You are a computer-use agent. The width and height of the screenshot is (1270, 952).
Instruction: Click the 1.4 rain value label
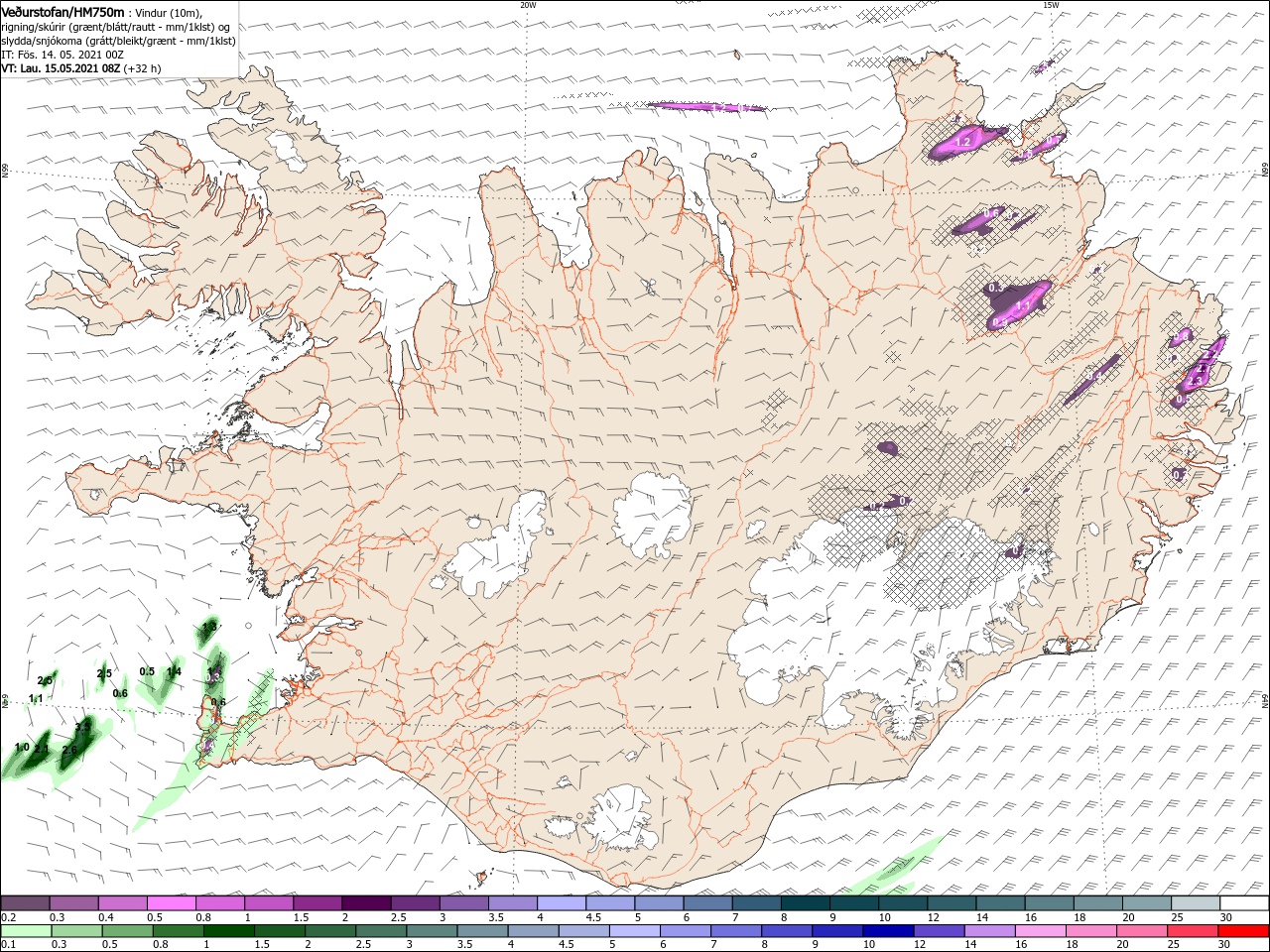pyautogui.click(x=174, y=672)
